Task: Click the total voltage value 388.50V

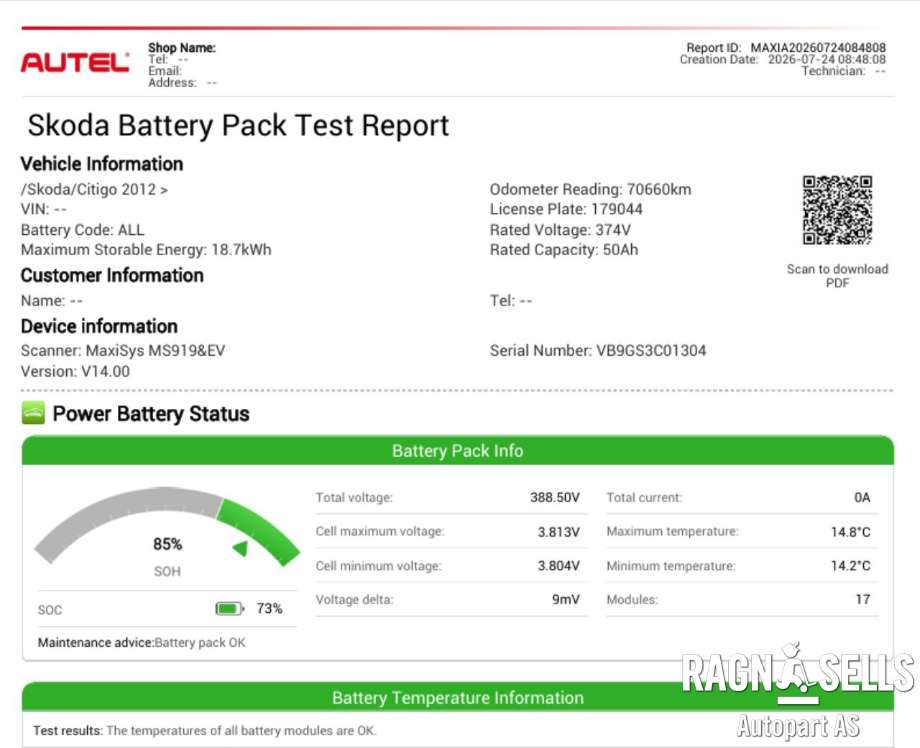Action: pyautogui.click(x=554, y=497)
